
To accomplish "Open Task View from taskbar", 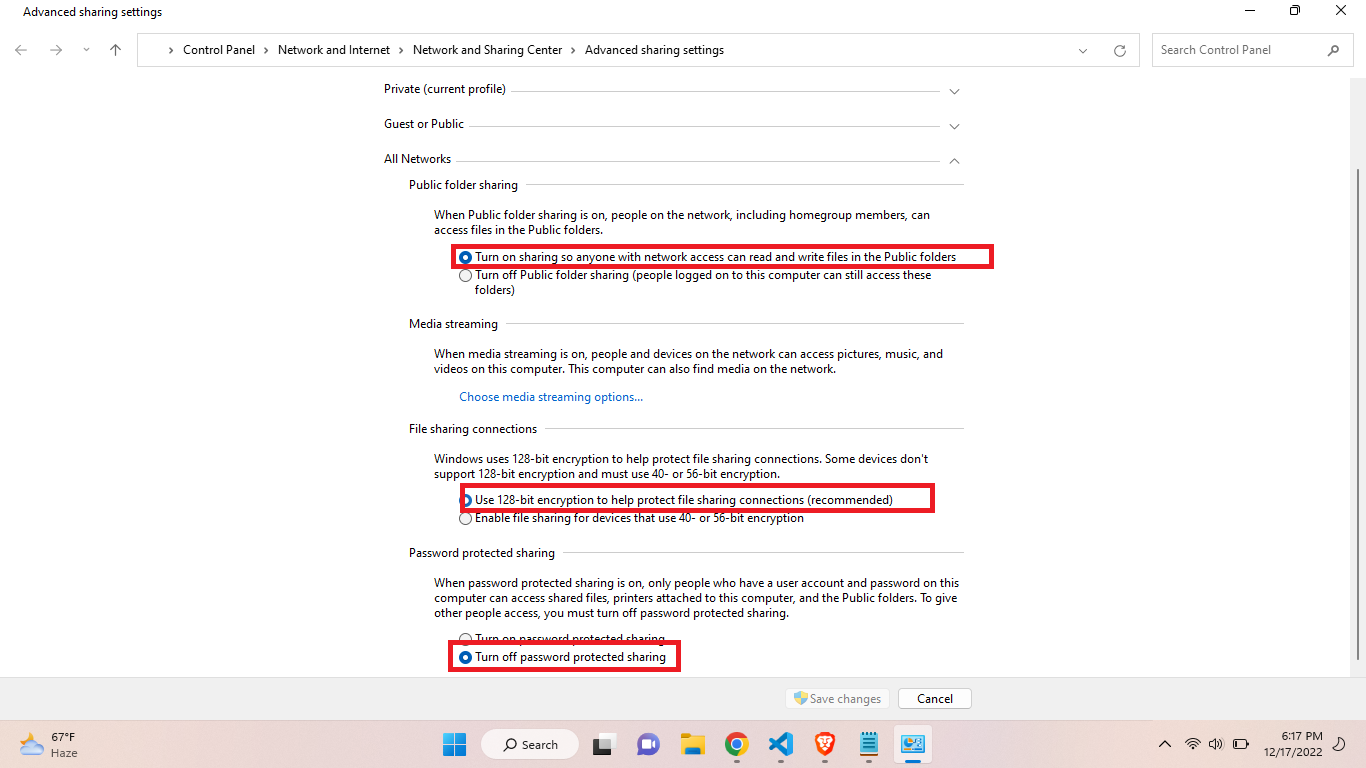I will click(x=603, y=744).
